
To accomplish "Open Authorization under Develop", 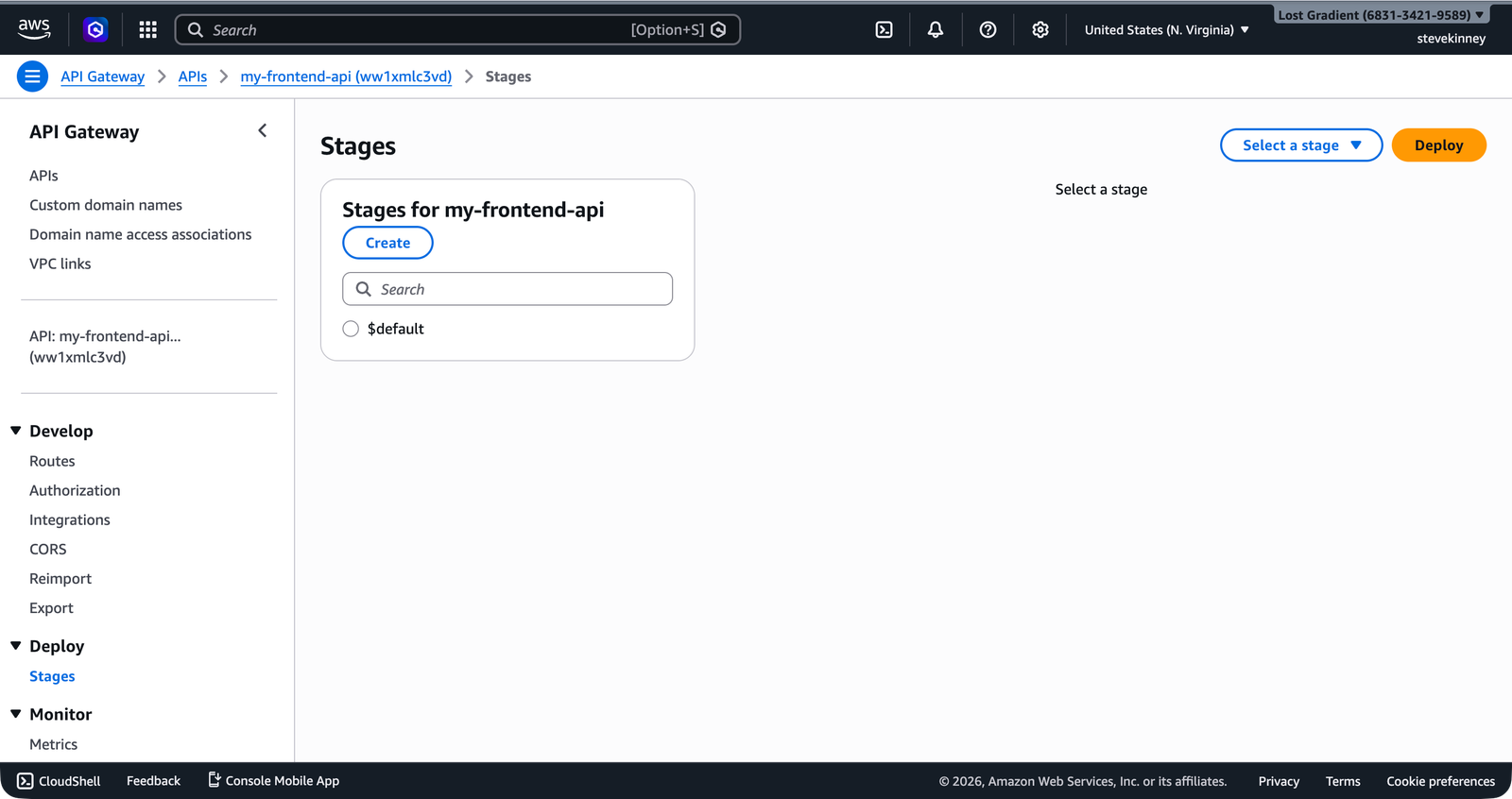I will click(75, 490).
